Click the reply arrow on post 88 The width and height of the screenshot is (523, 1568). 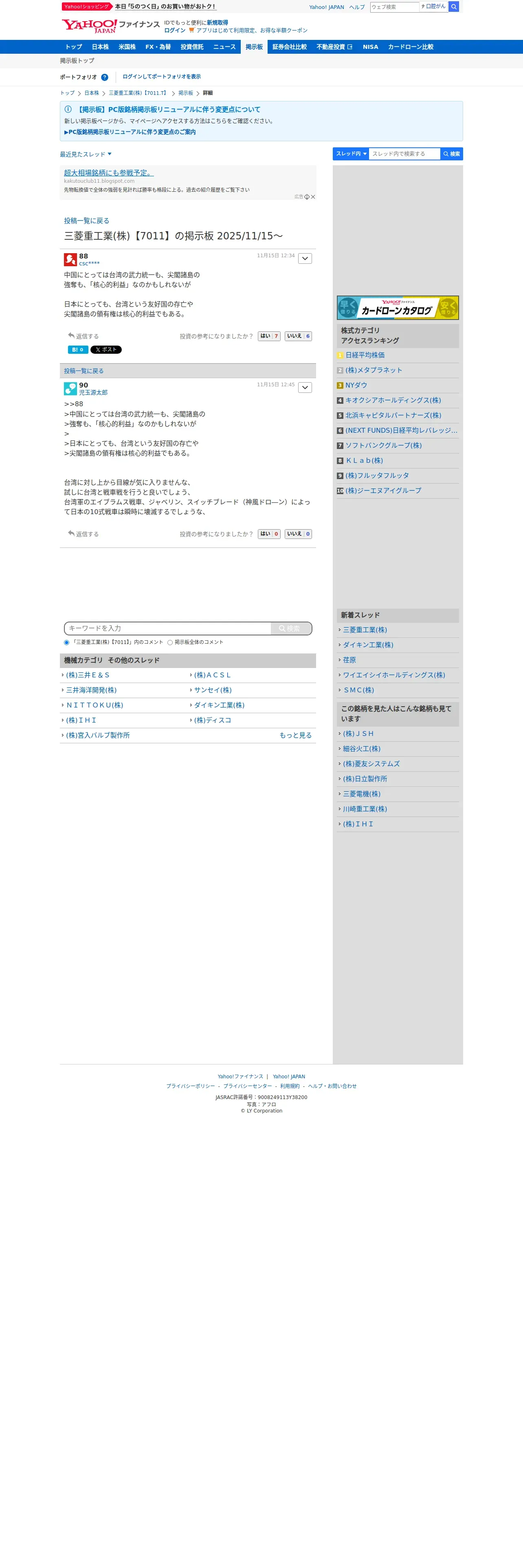tap(71, 335)
